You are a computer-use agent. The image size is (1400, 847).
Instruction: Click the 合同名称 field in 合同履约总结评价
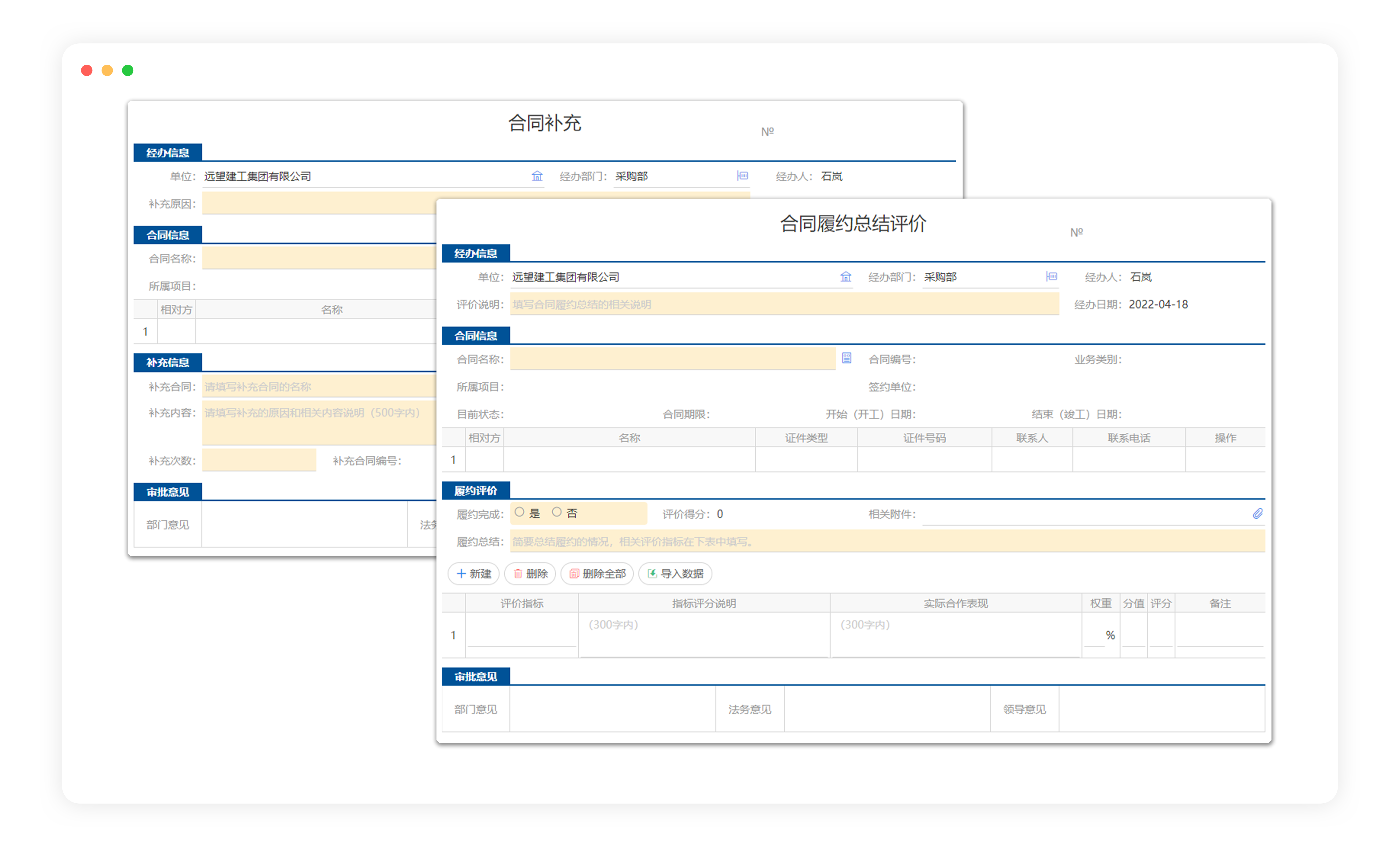[673, 359]
